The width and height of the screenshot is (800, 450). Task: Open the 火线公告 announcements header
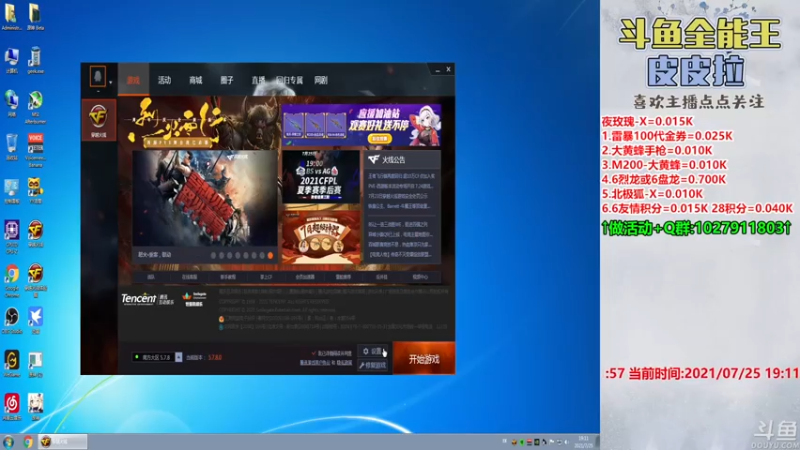pos(402,160)
